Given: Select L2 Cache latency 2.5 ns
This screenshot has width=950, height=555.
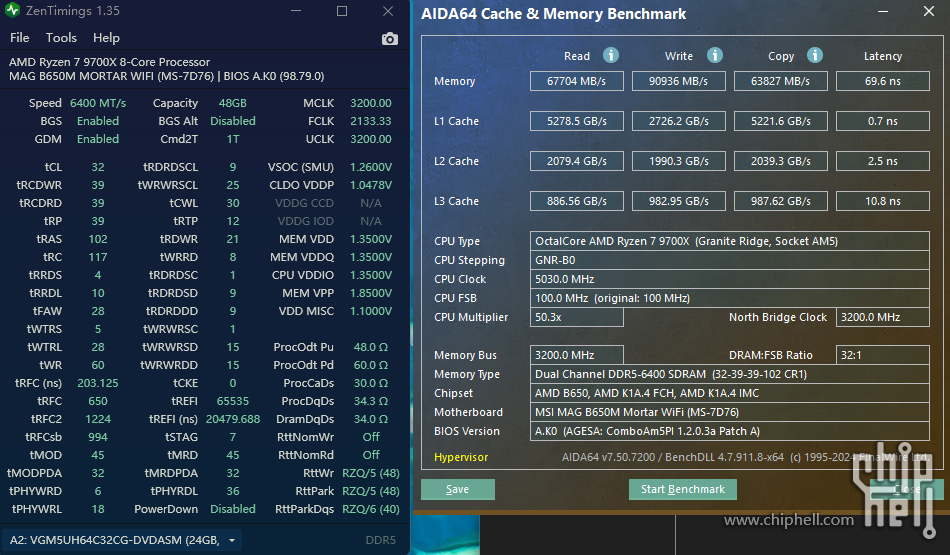Looking at the screenshot, I should (883, 161).
